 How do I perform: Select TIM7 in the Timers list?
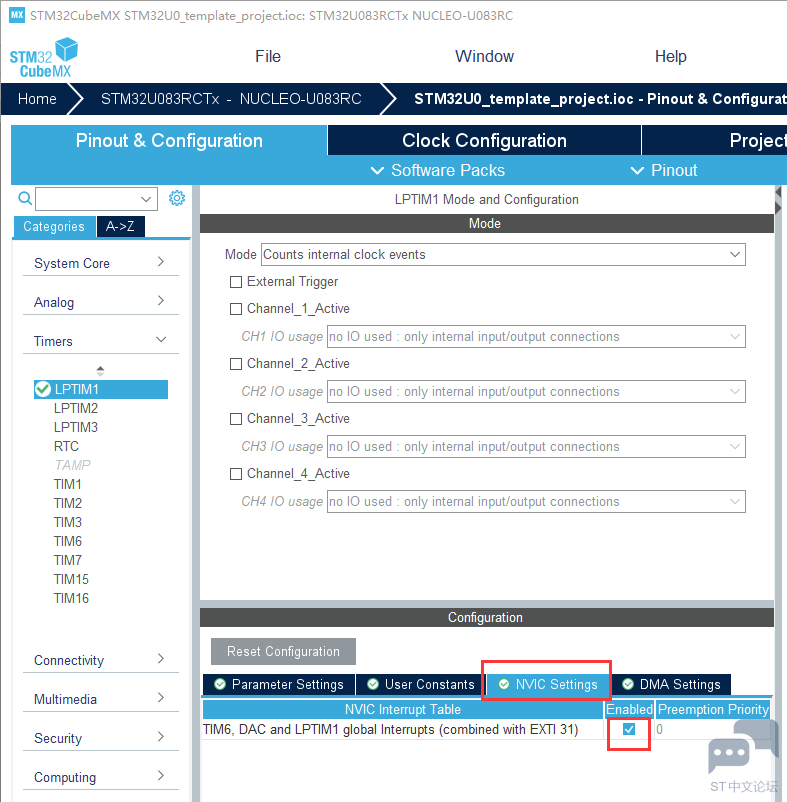tap(68, 560)
